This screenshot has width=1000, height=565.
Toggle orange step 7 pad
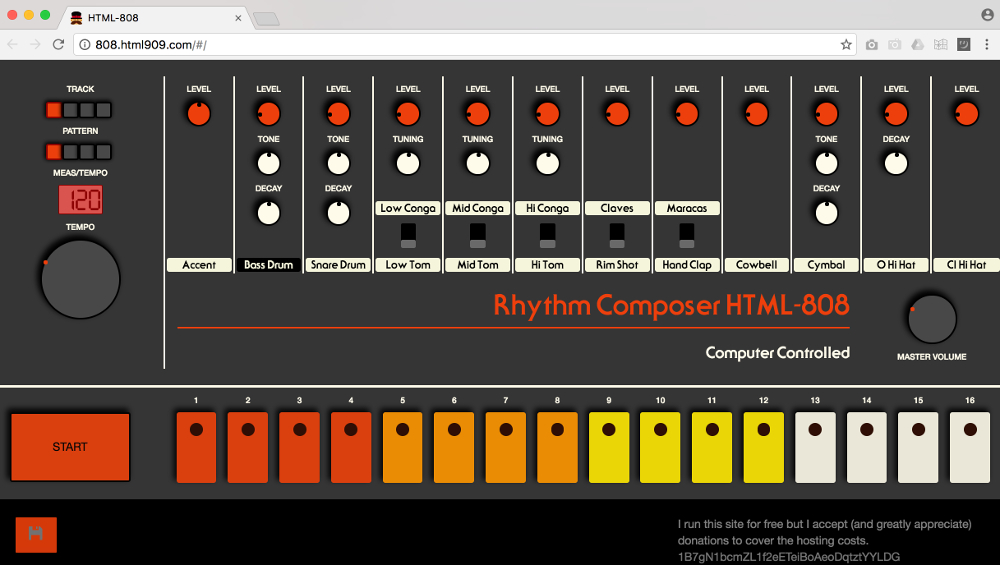tap(506, 447)
